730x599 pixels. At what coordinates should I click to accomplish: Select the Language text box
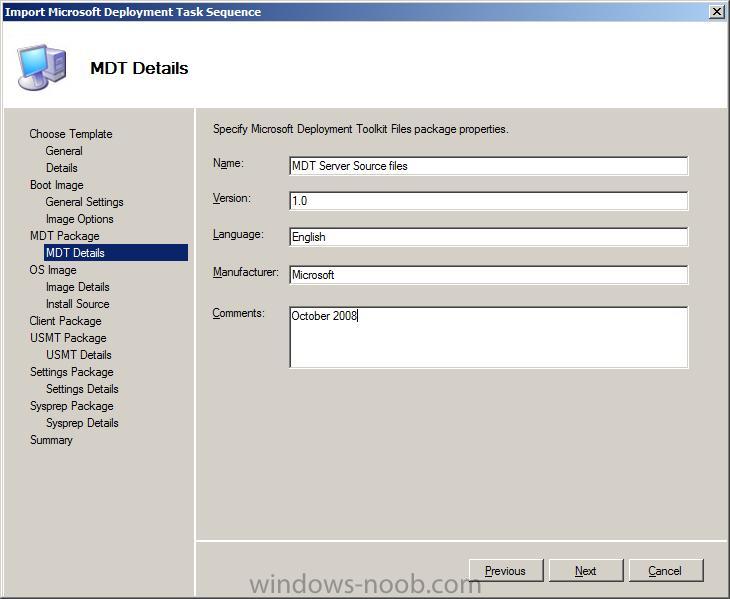(x=488, y=237)
